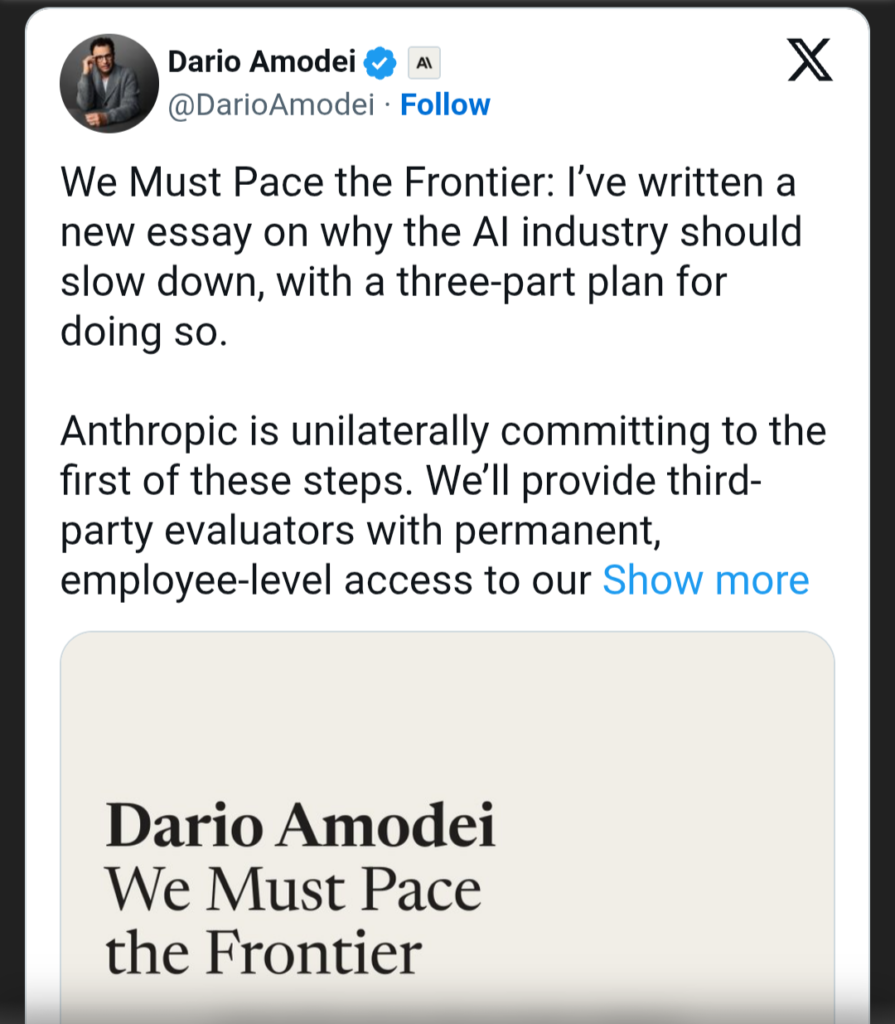Visit the @DarioAmodei handle link
Viewport: 895px width, 1024px height.
click(x=271, y=104)
